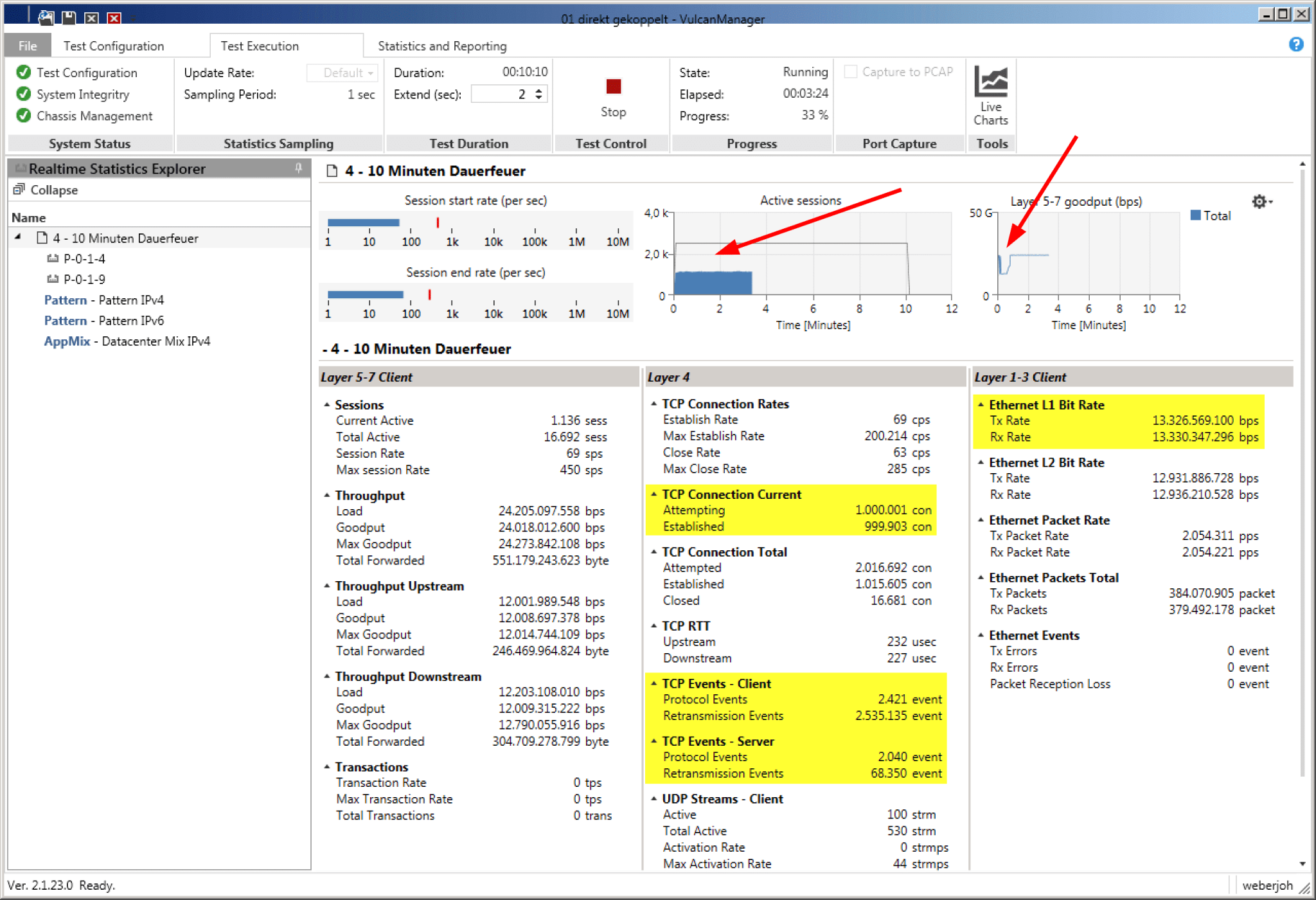This screenshot has height=900, width=1316.
Task: Click the Layer 5-7 Client section header
Action: [x=479, y=377]
